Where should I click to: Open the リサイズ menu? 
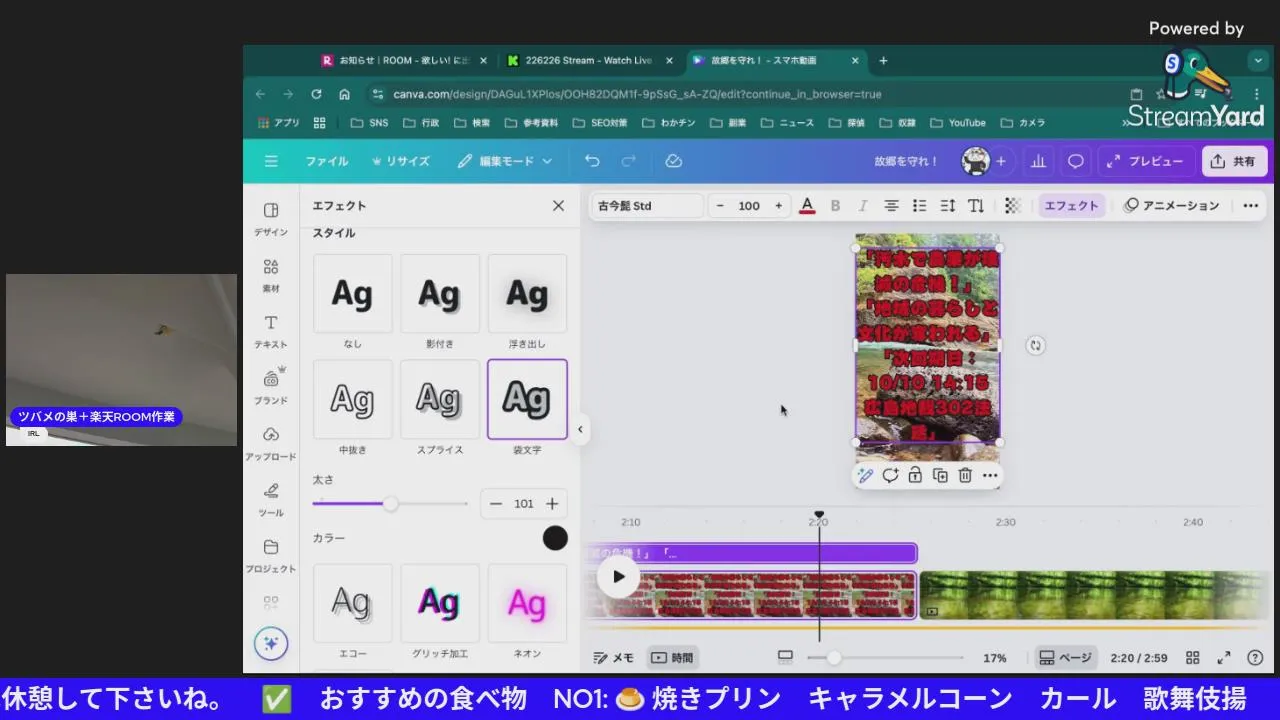pos(400,161)
